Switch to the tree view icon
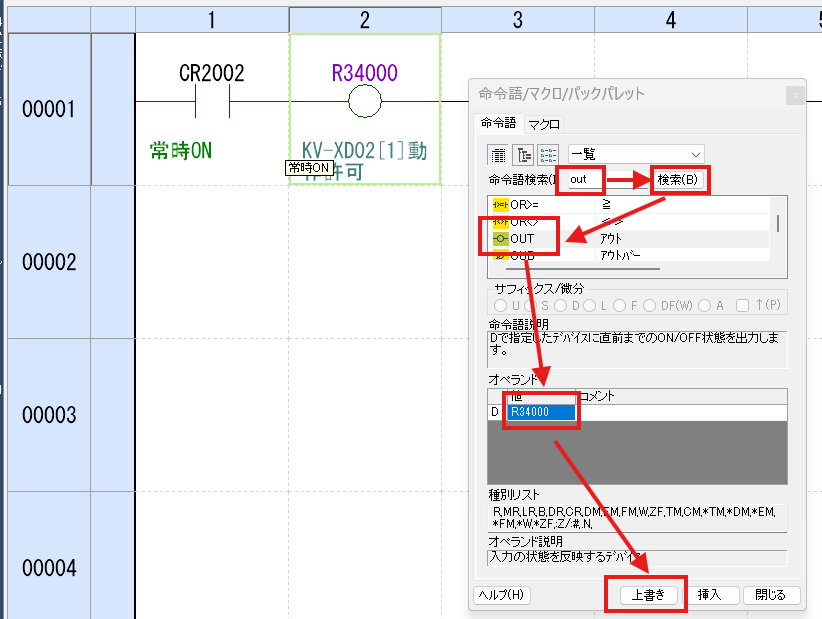This screenshot has height=619, width=822. pos(522,153)
